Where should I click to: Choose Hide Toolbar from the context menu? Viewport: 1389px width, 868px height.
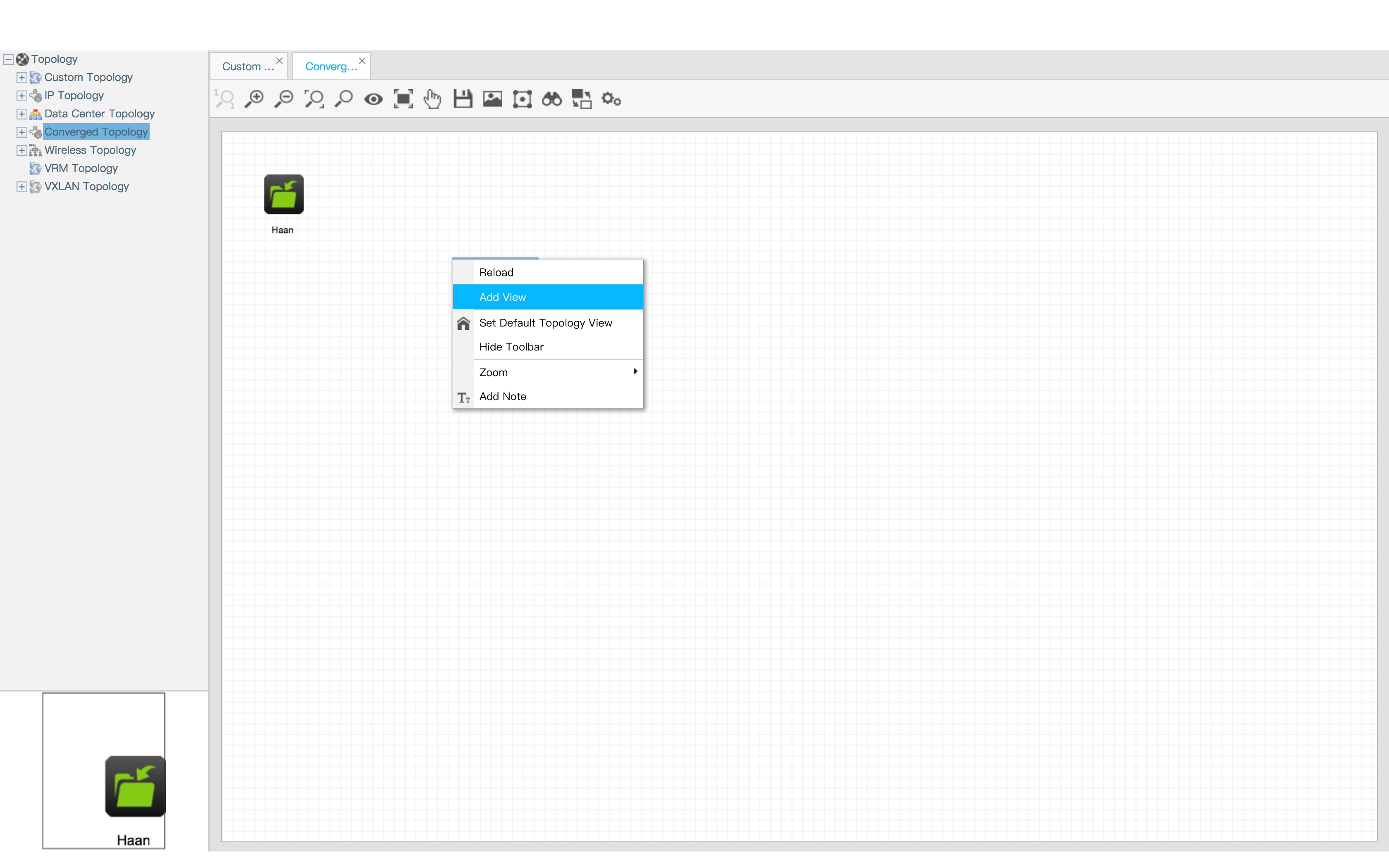tap(511, 347)
